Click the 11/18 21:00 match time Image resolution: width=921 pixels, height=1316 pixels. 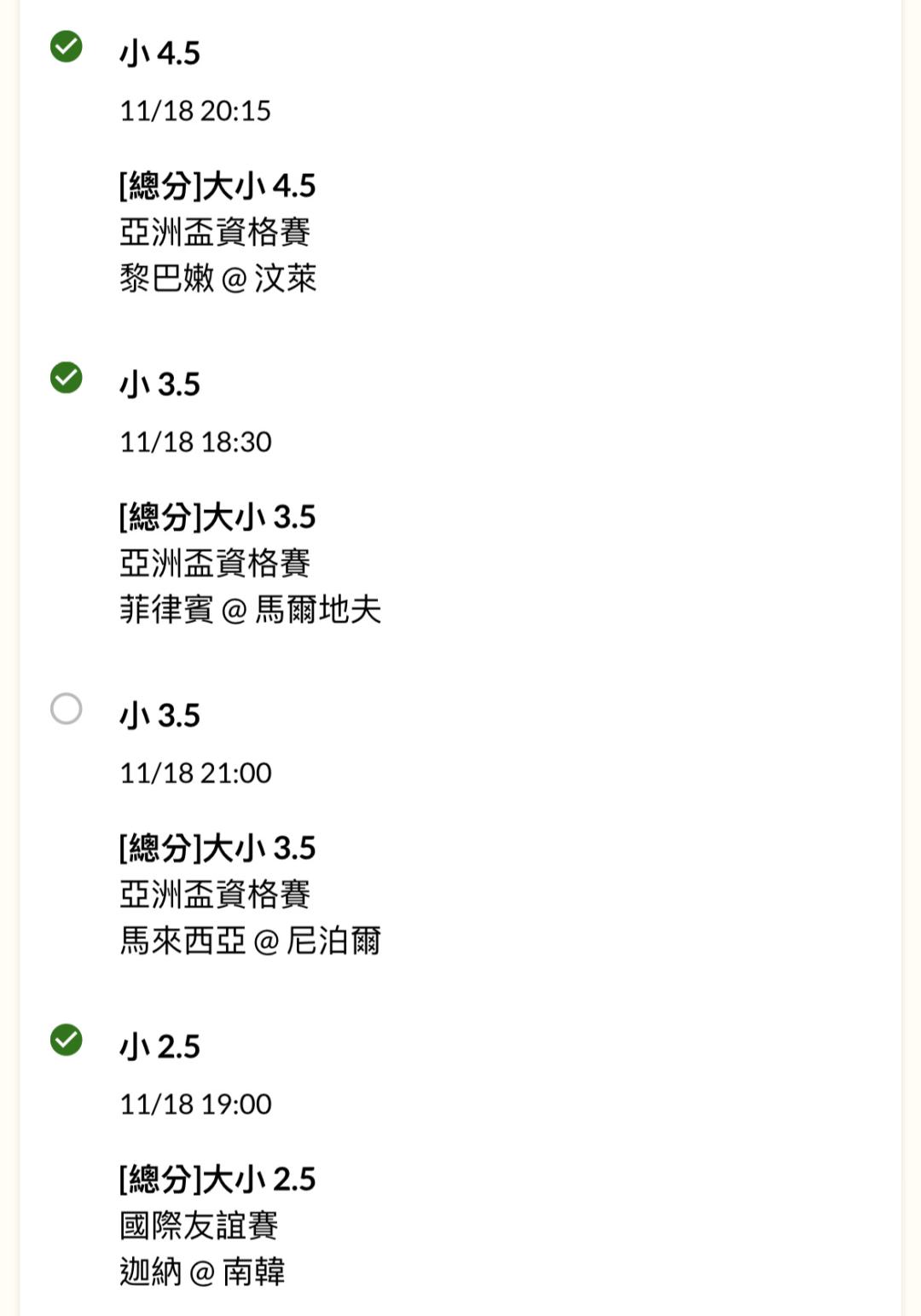pos(195,773)
